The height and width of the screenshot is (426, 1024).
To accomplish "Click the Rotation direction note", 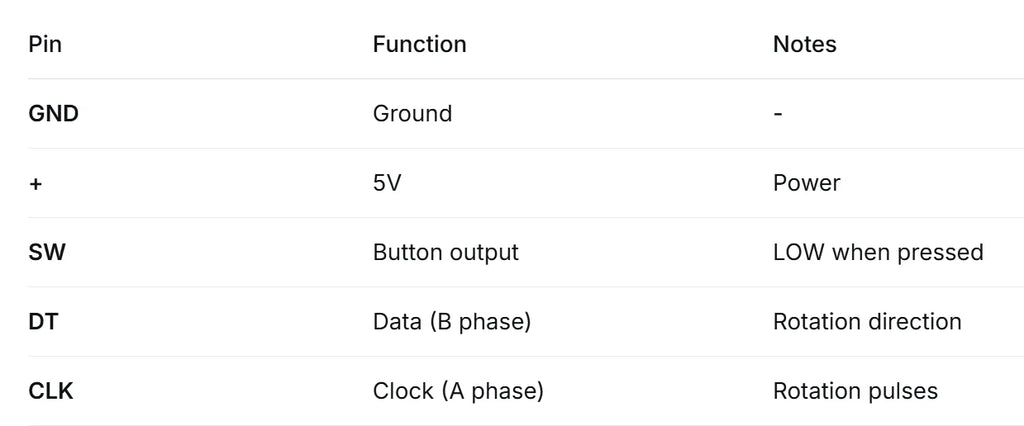I will (x=867, y=321).
